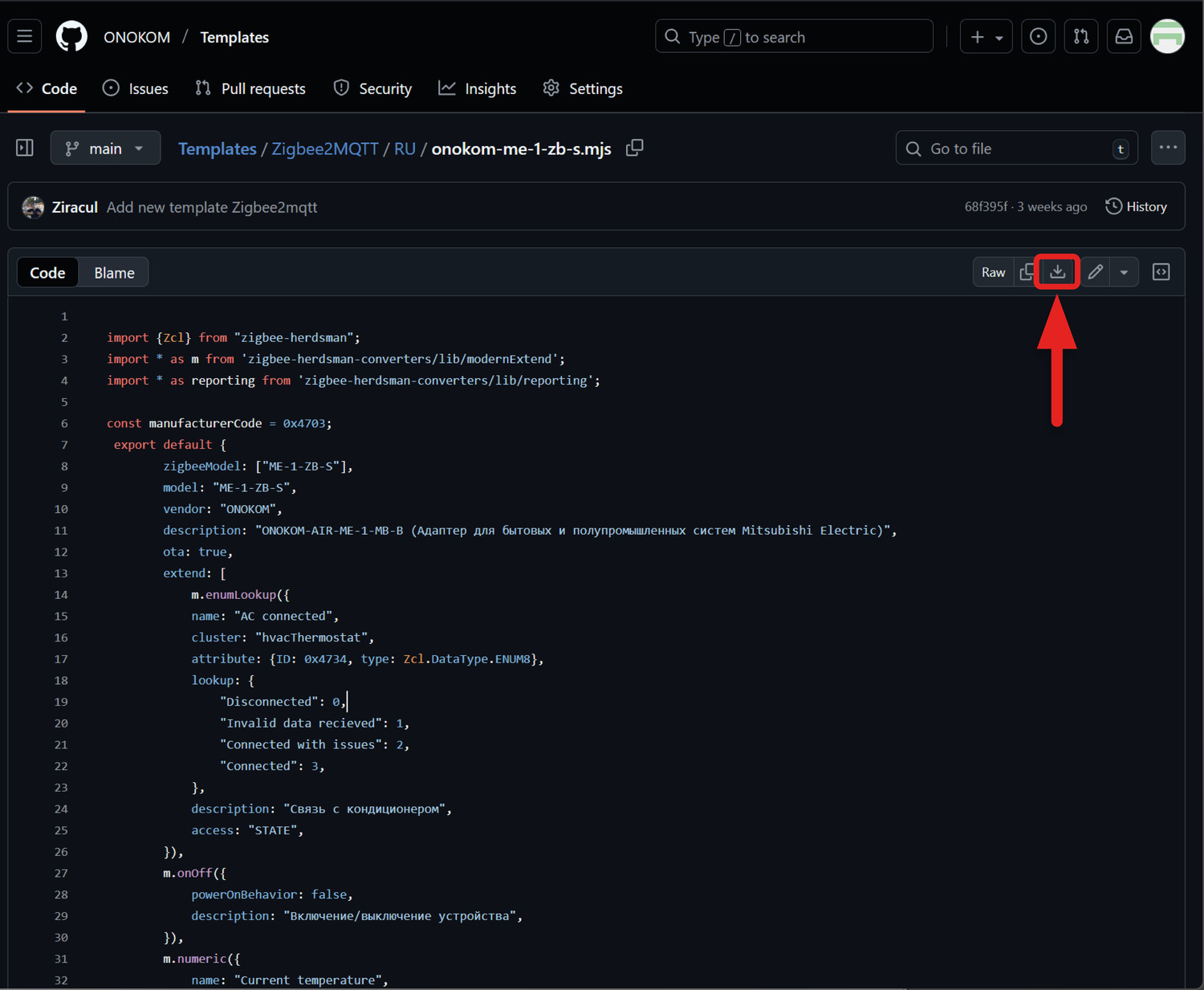The image size is (1204, 990).
Task: Focus the Go to file search field
Action: (1015, 149)
